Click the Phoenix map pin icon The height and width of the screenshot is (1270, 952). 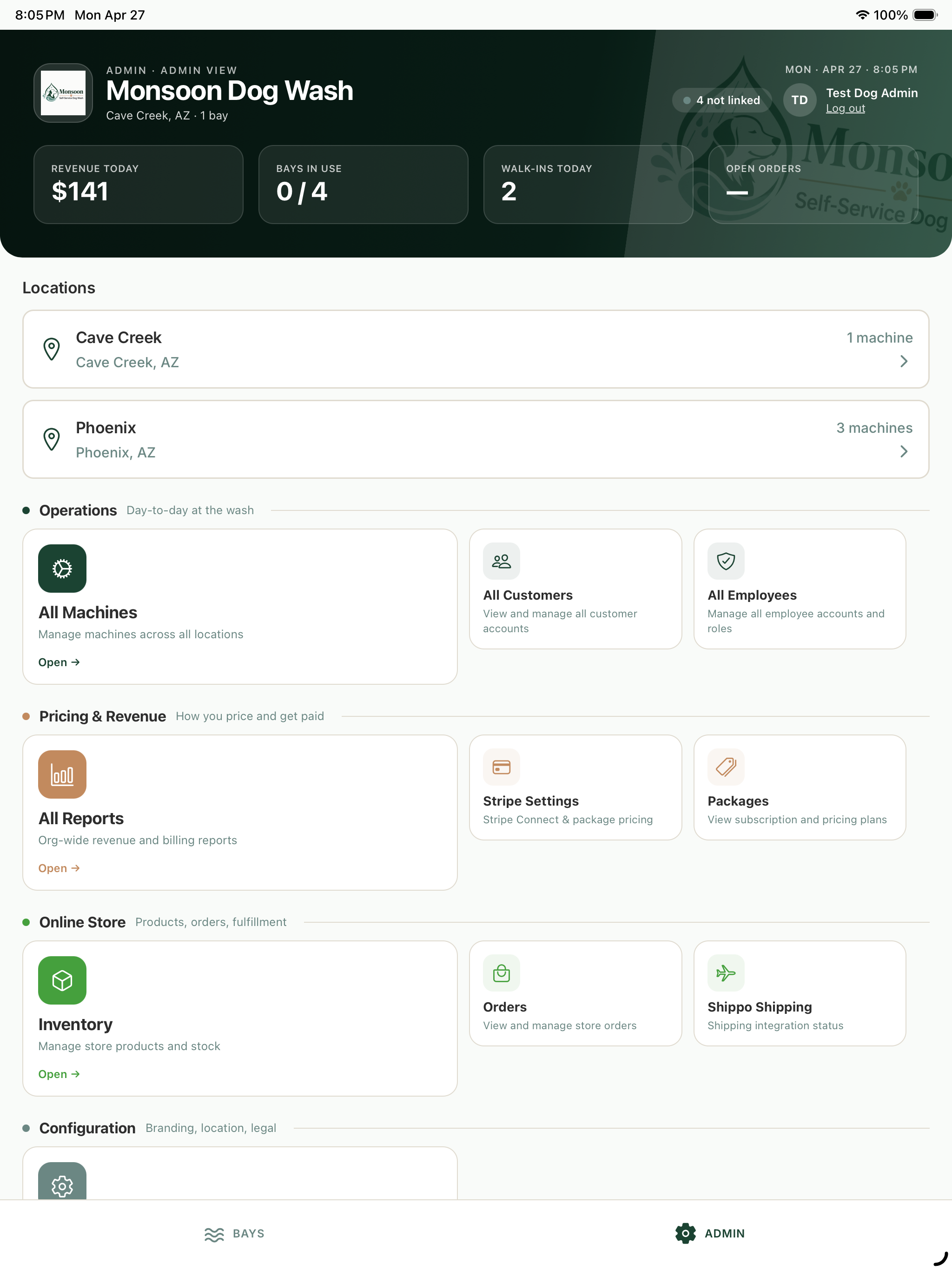(52, 439)
